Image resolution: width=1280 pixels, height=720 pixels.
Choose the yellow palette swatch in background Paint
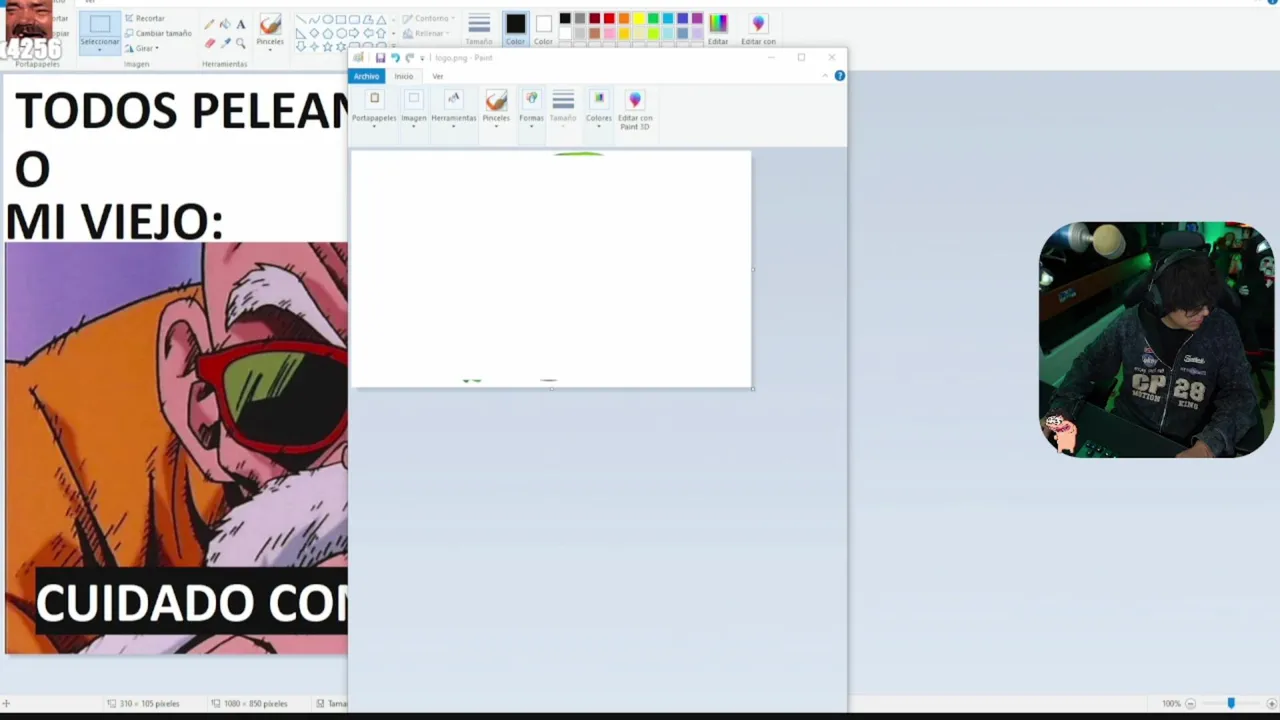tap(638, 18)
